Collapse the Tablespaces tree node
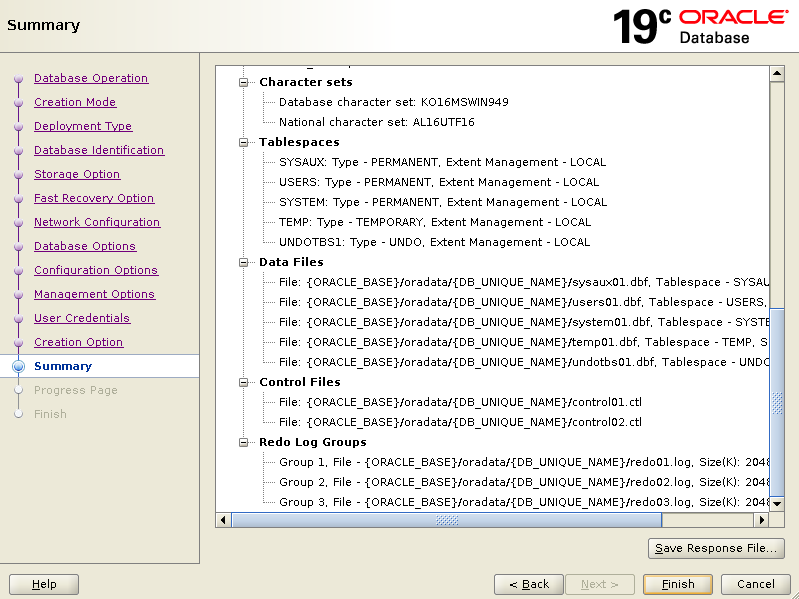Image resolution: width=799 pixels, height=599 pixels. click(x=244, y=142)
